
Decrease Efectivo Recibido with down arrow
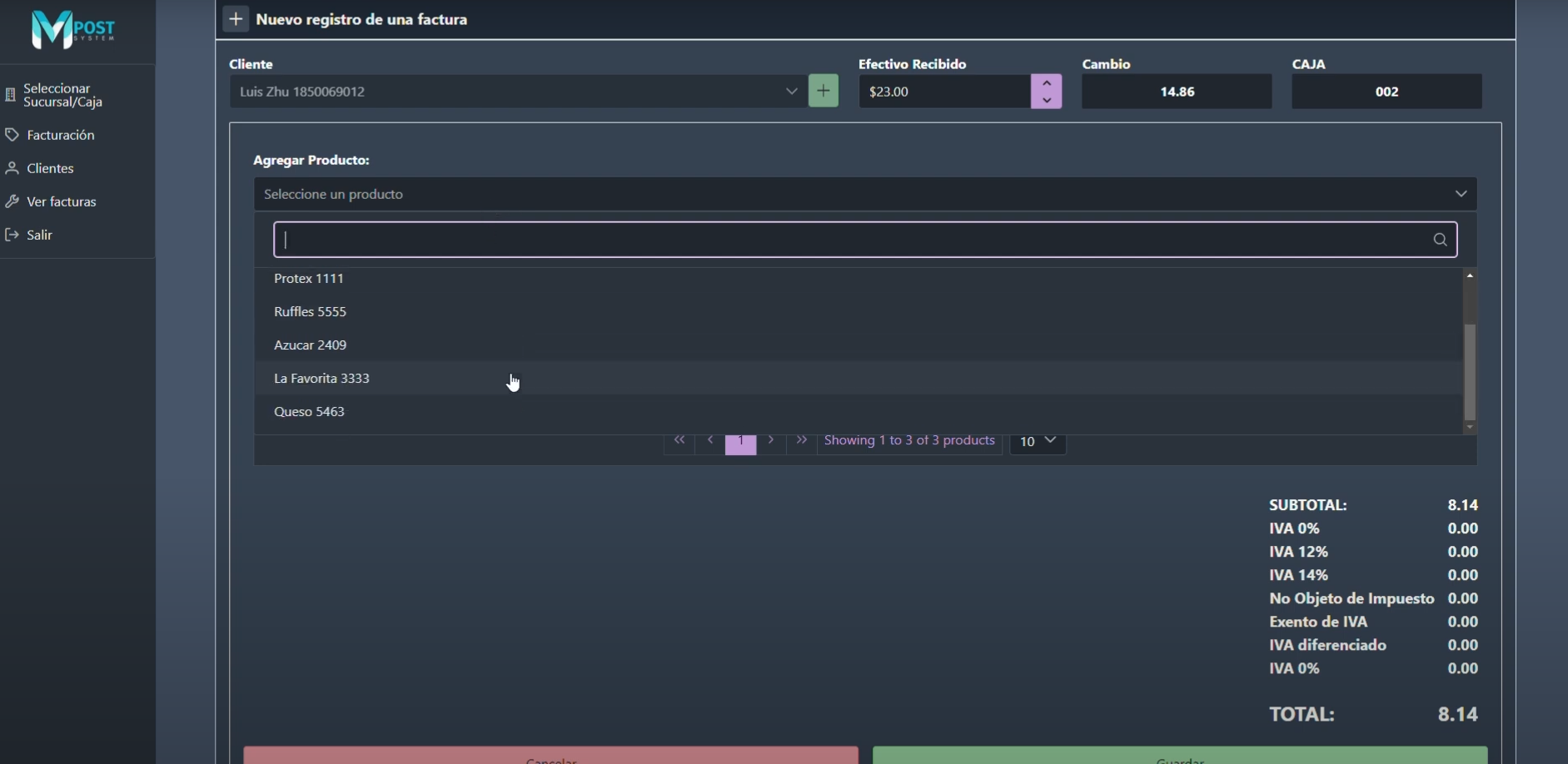(x=1047, y=100)
